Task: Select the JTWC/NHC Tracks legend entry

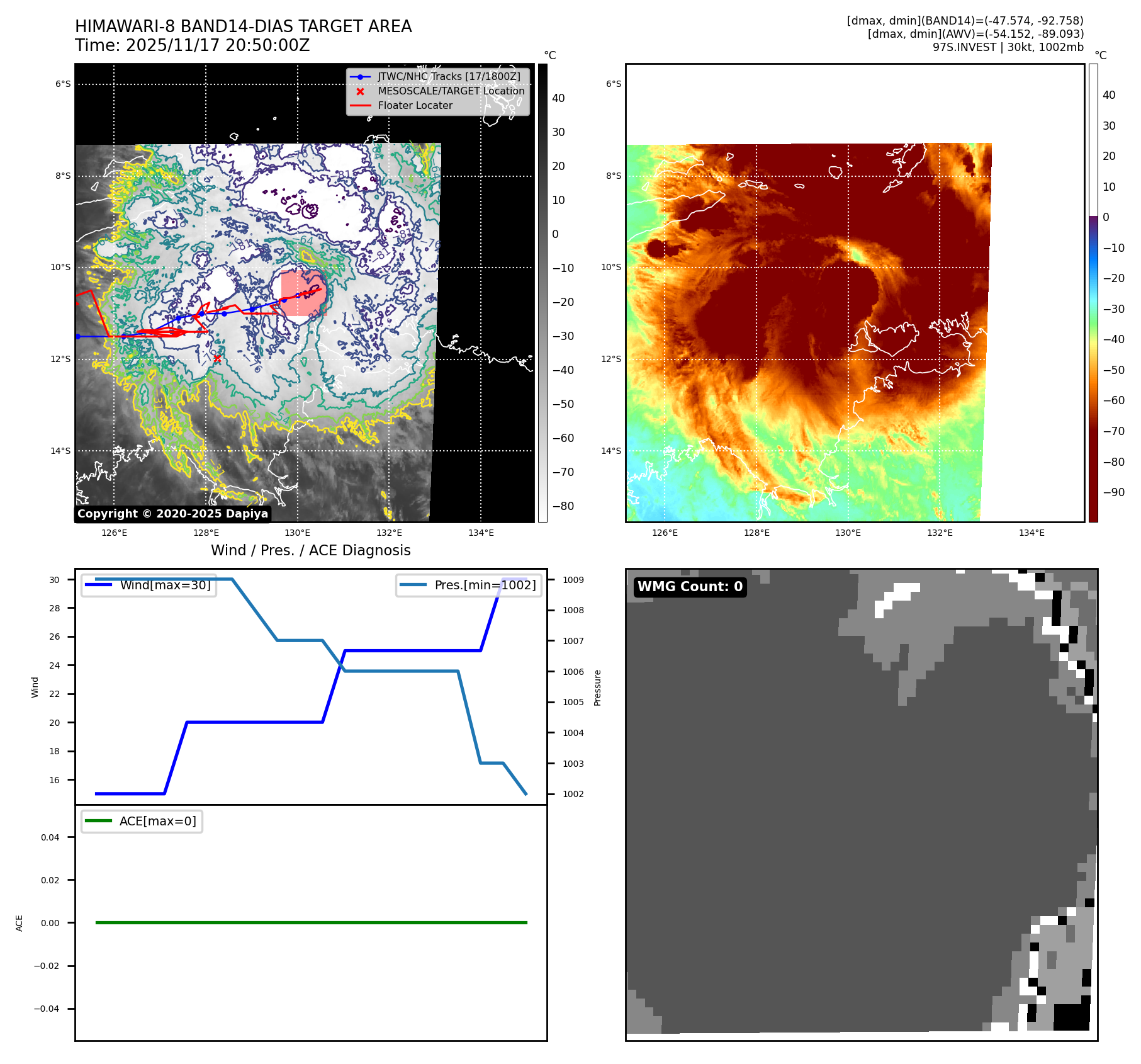Action: tap(449, 77)
